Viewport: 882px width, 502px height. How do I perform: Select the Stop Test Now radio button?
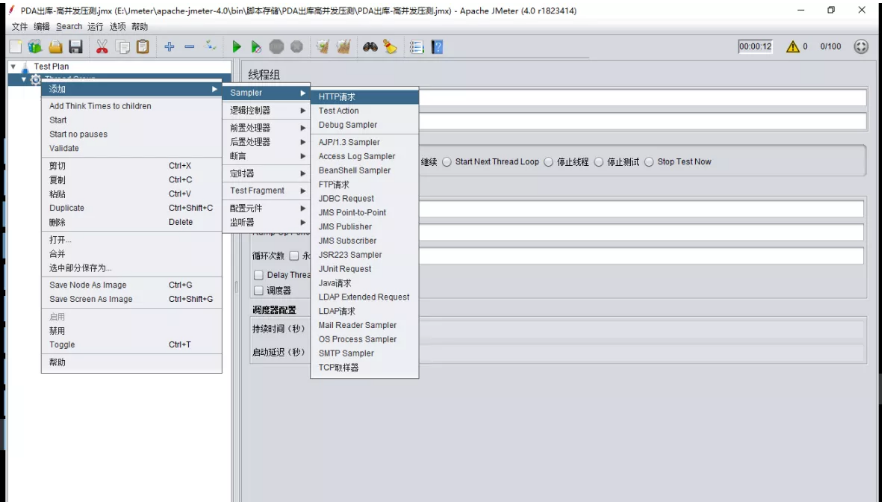click(649, 162)
